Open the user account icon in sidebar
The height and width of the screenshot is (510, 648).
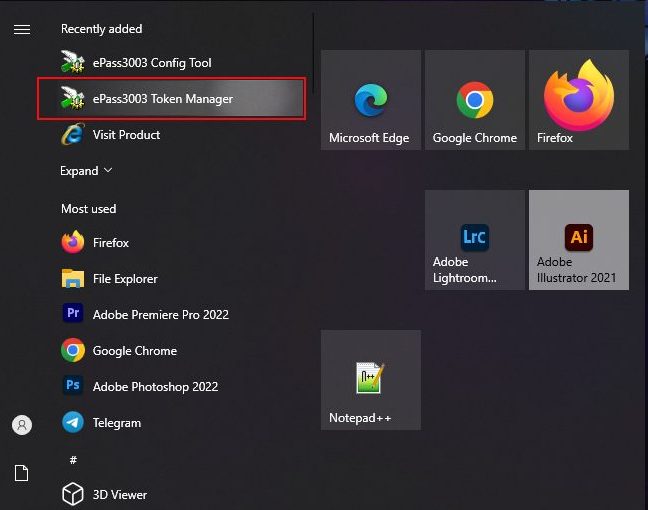(22, 425)
